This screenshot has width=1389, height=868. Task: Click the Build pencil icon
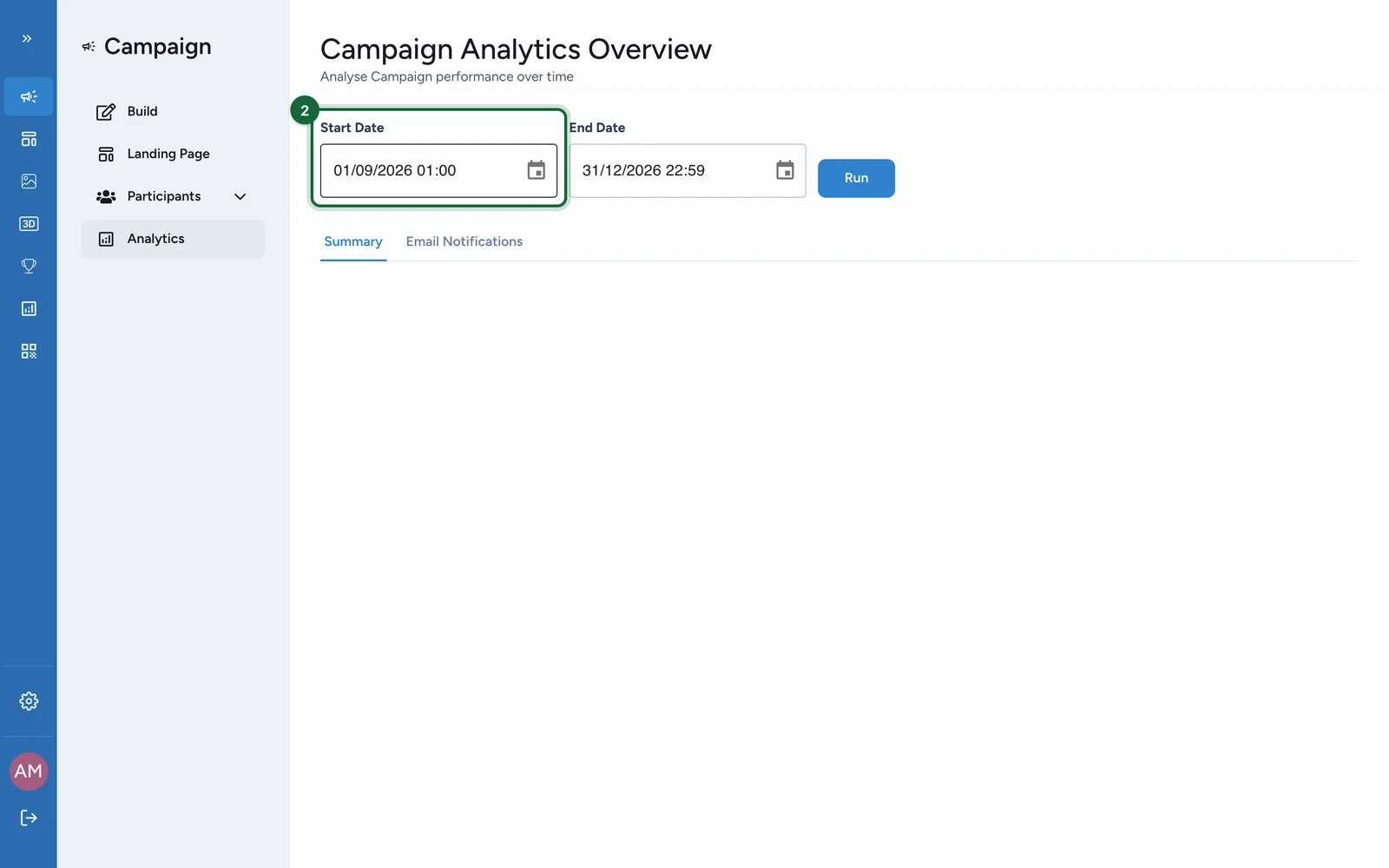pos(106,112)
